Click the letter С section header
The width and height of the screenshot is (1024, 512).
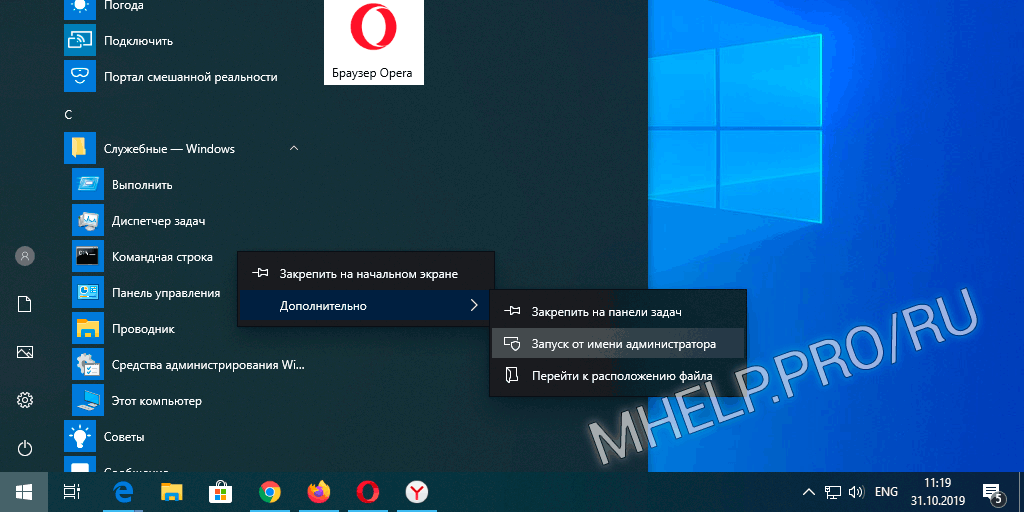(x=68, y=114)
